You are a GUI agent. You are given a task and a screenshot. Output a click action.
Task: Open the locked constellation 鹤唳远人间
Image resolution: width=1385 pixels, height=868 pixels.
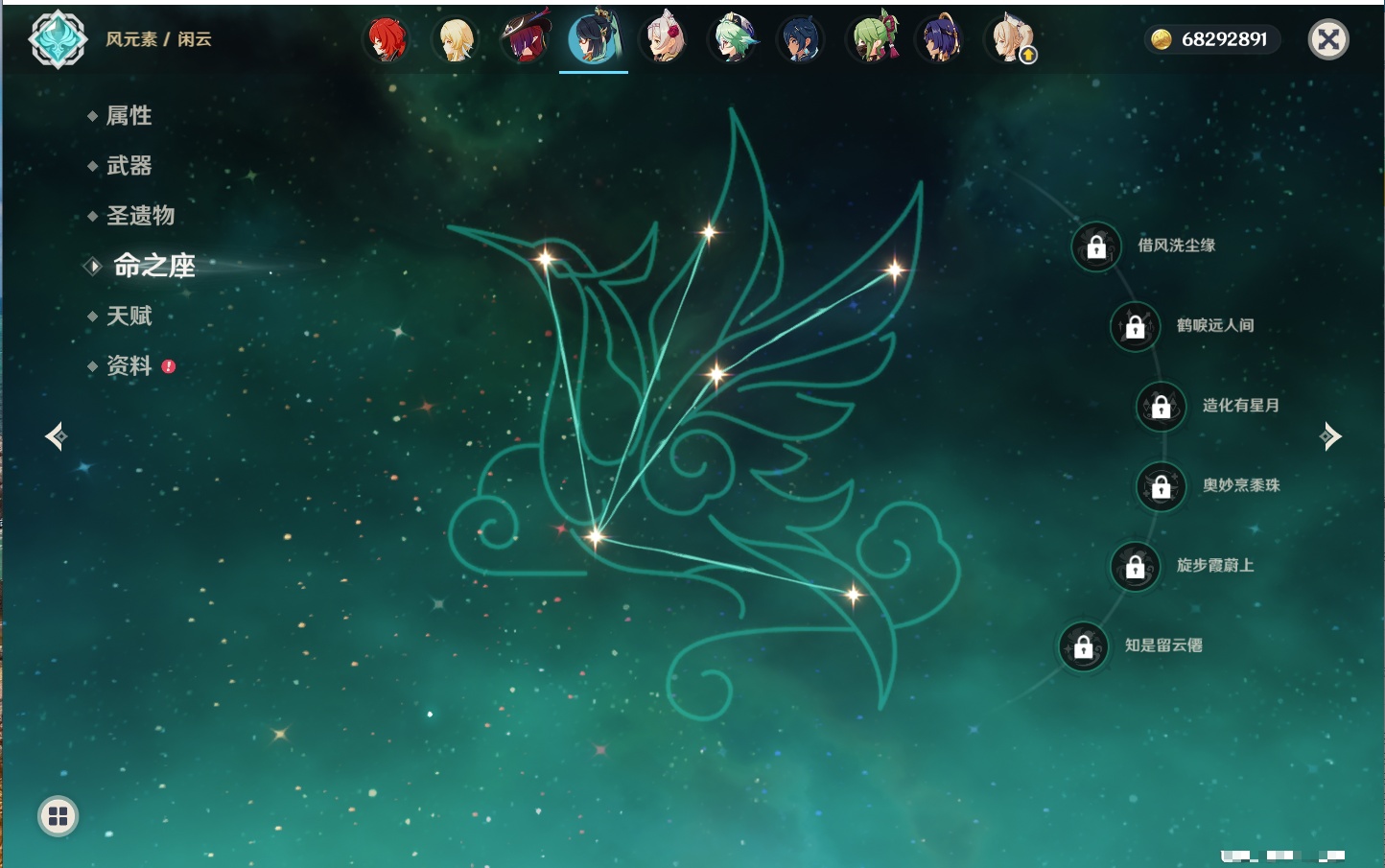point(1135,326)
